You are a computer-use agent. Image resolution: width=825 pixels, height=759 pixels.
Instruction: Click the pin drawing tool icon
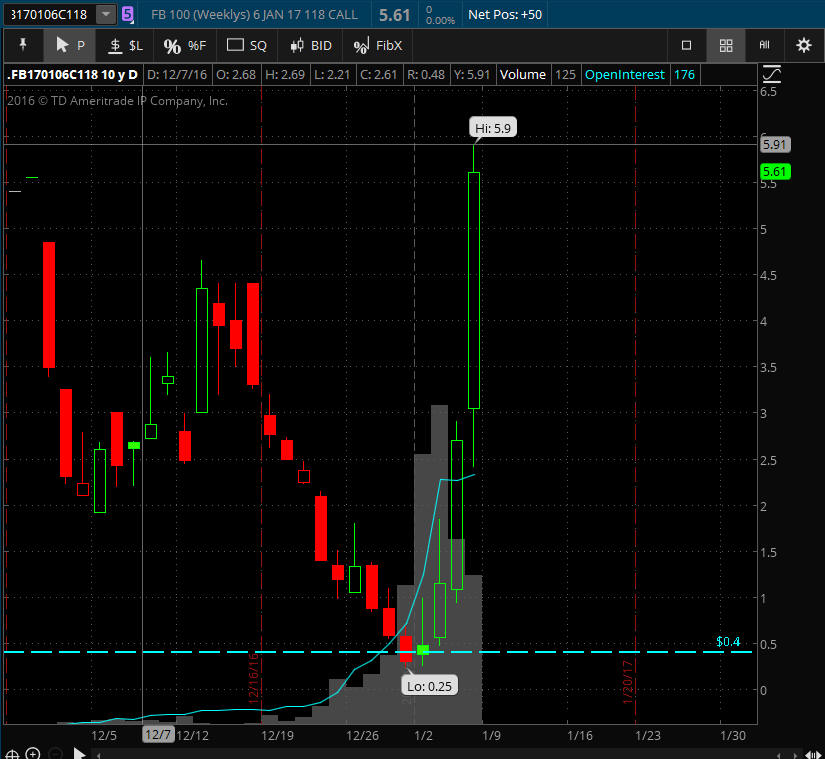click(24, 45)
